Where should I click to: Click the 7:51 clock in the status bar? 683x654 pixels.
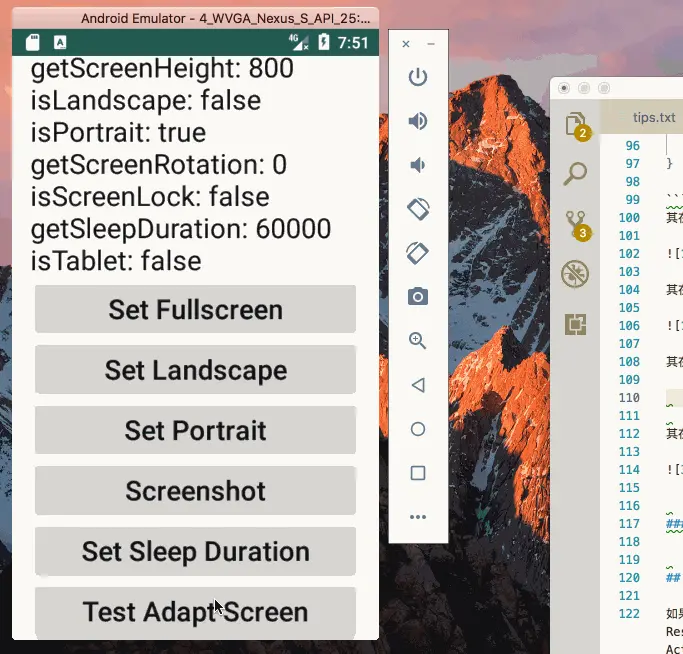(x=353, y=43)
